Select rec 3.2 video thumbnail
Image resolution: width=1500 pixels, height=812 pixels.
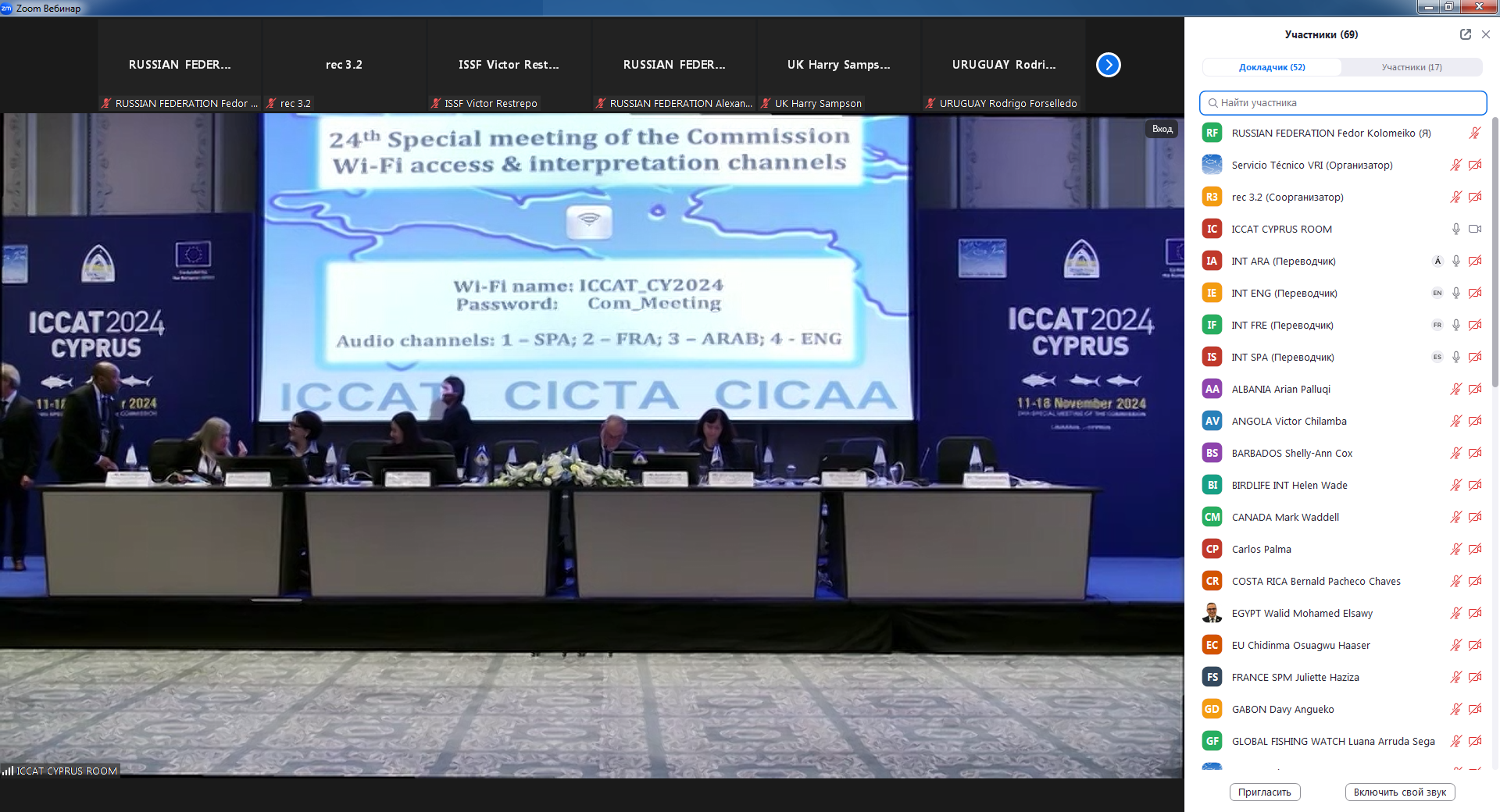coord(344,66)
